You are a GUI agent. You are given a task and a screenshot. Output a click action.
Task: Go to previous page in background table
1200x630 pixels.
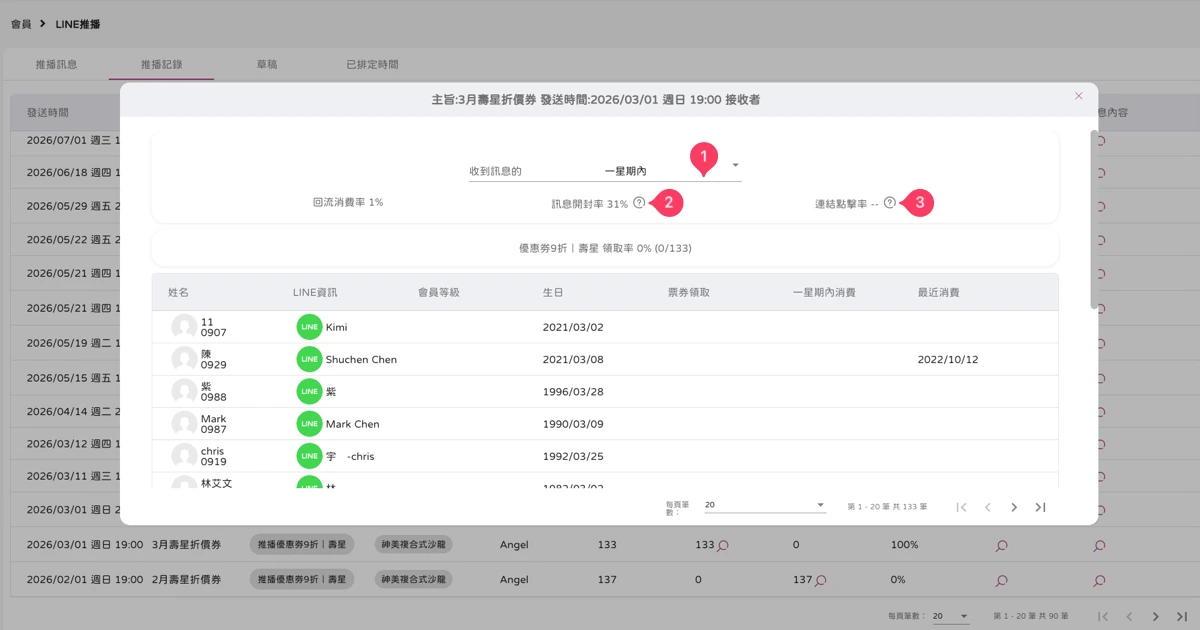(x=1129, y=617)
